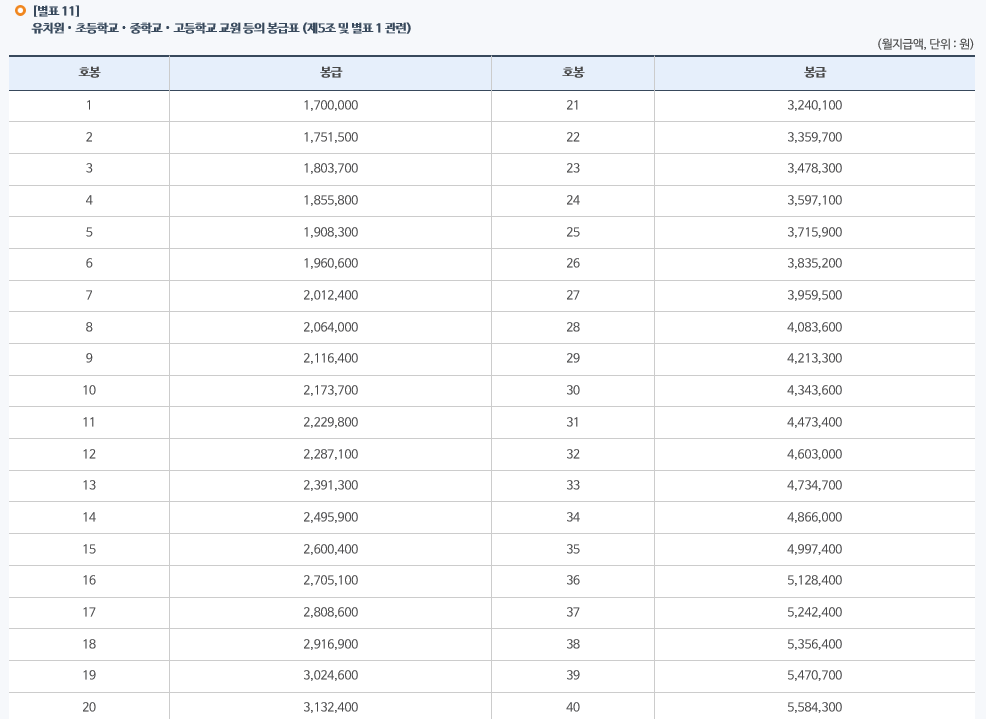This screenshot has width=986, height=719.
Task: Click salary value 3,478,300
Action: [x=814, y=169]
